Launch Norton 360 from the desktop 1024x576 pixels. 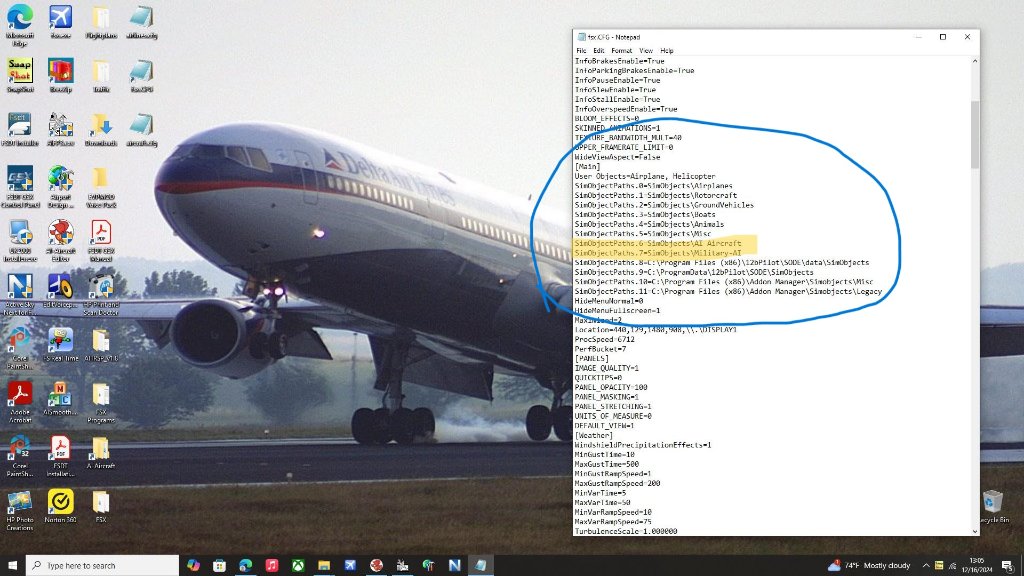click(60, 502)
